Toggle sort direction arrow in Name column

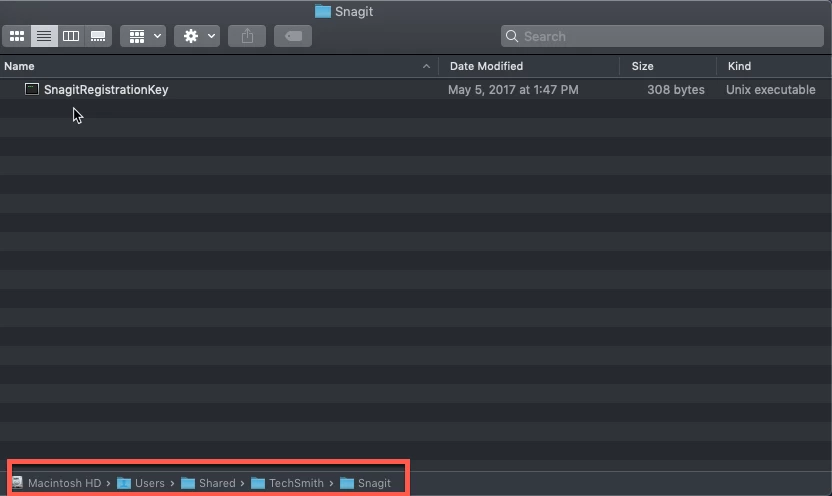[x=426, y=66]
